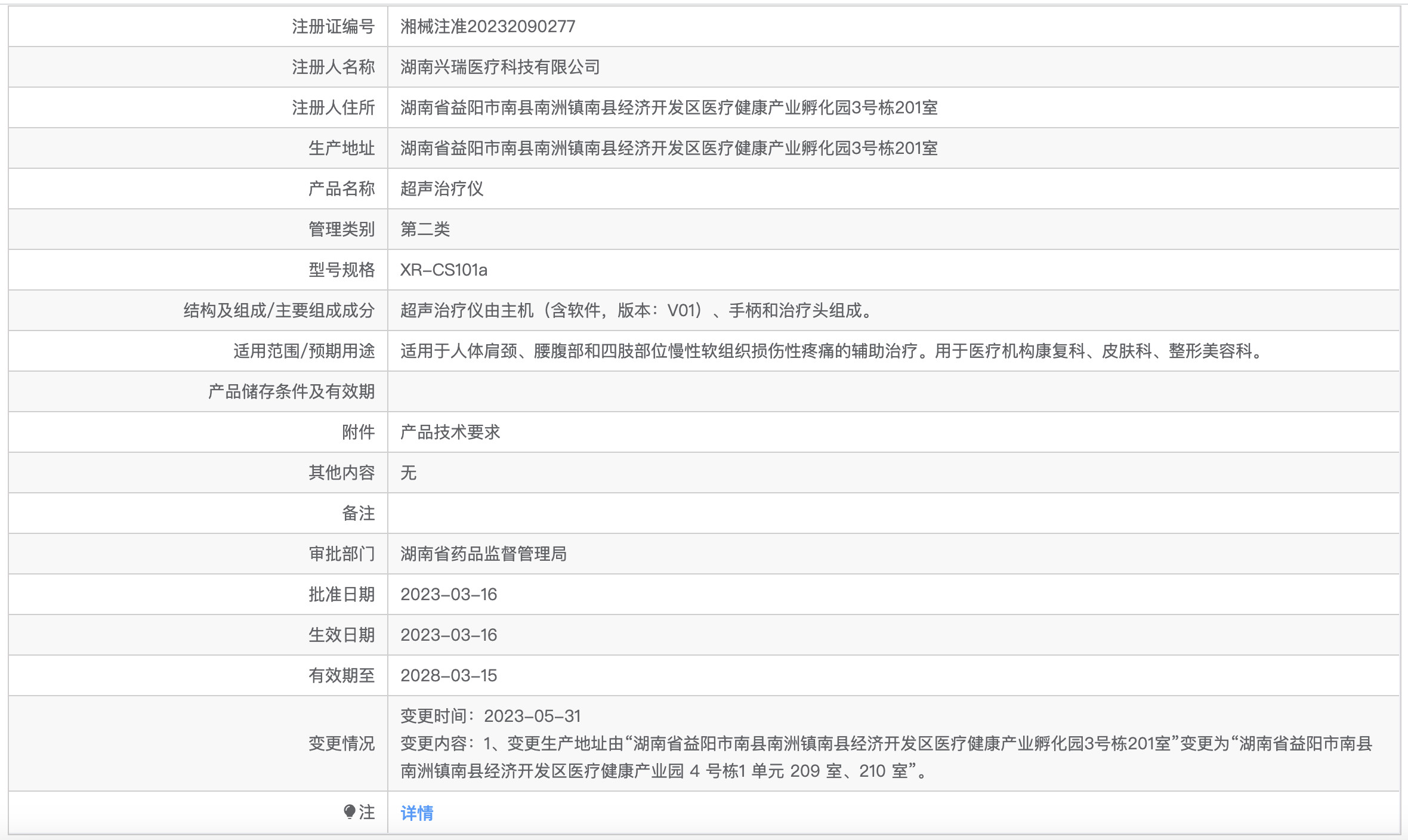This screenshot has height=840, width=1408.
Task: Click the 其他内容 label
Action: click(341, 472)
